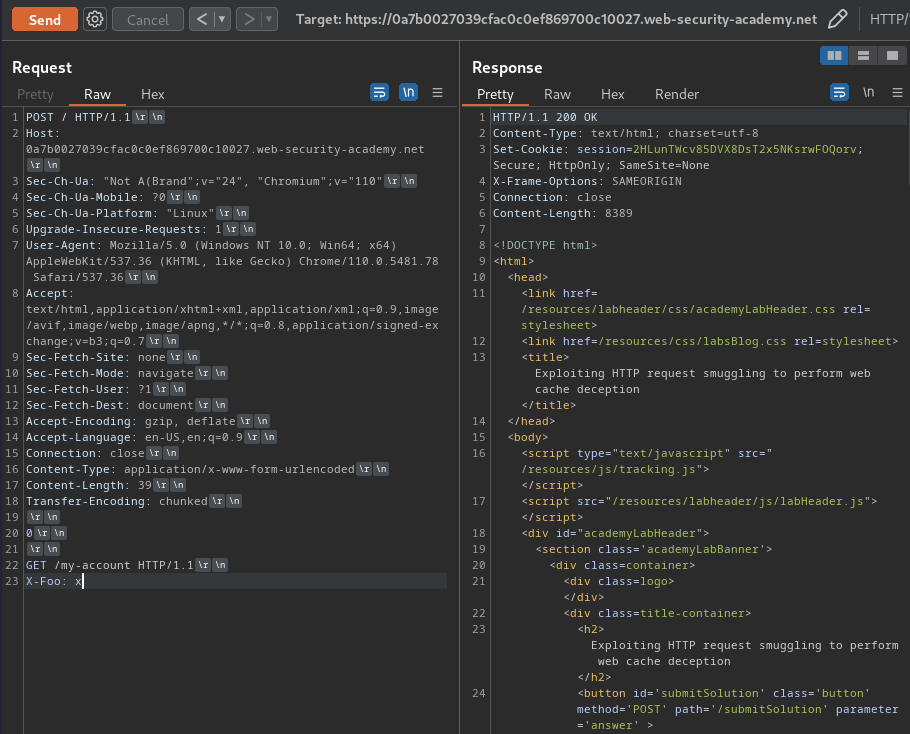The image size is (910, 734).
Task: Click the 'HTTP/1.1 200 OK' response status
Action: [545, 117]
